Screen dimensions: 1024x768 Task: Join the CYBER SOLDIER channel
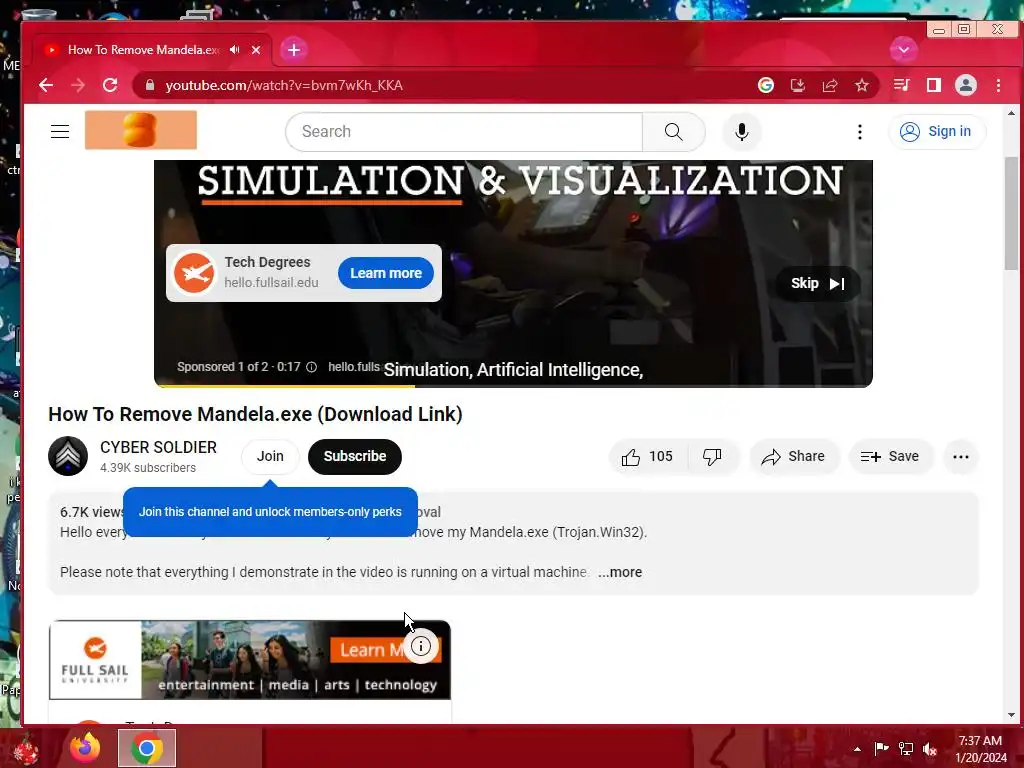[270, 456]
